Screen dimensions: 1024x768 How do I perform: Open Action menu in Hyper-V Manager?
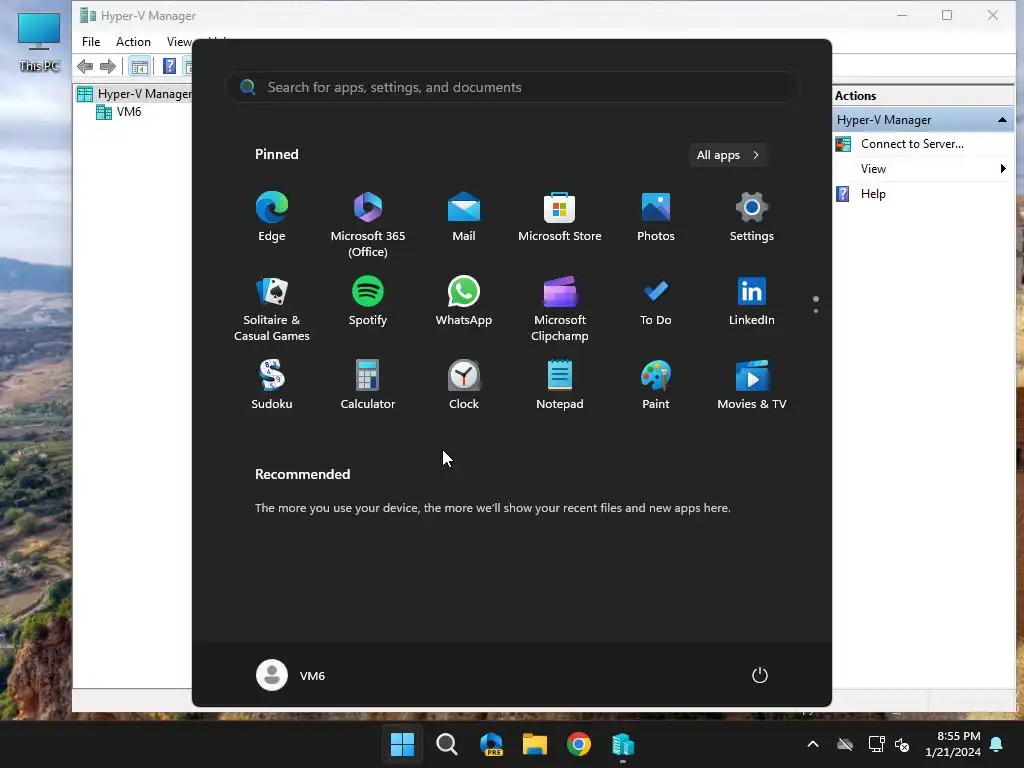click(133, 42)
